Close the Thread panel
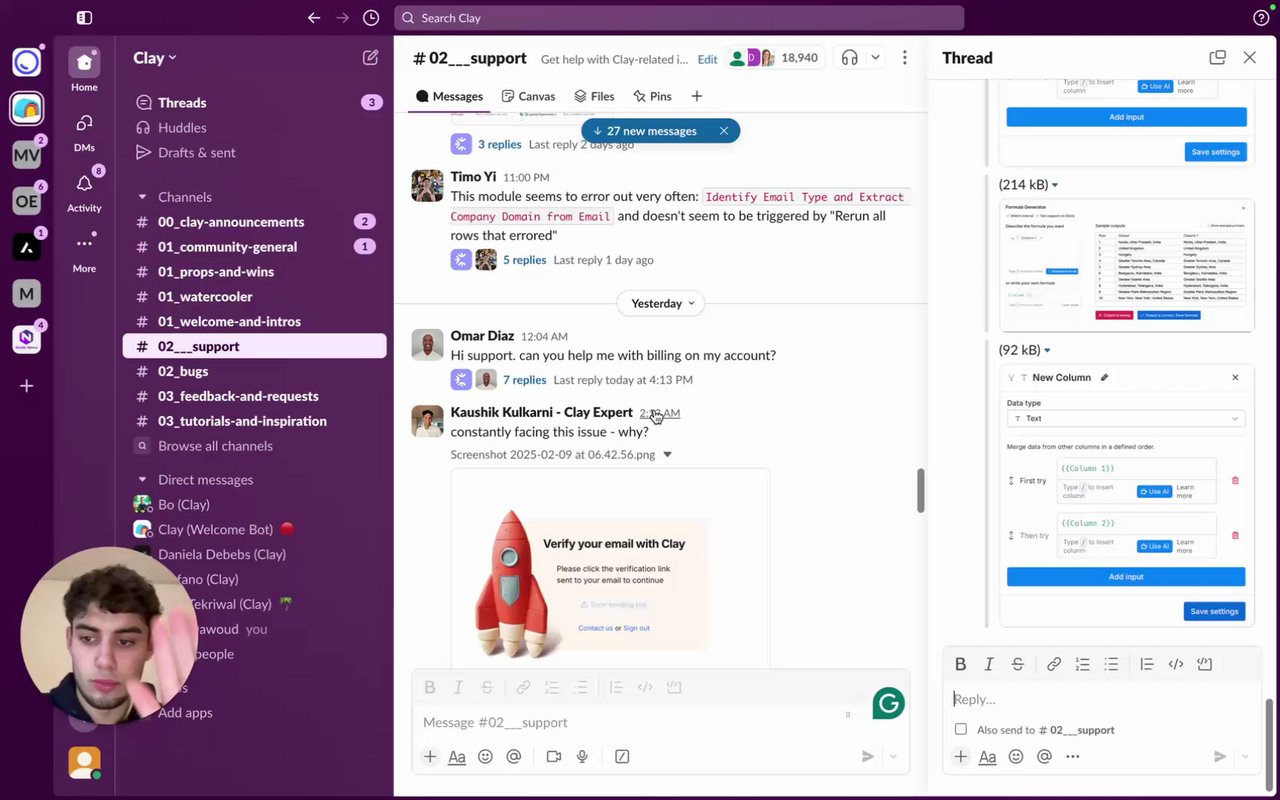Viewport: 1280px width, 800px height. [x=1250, y=58]
